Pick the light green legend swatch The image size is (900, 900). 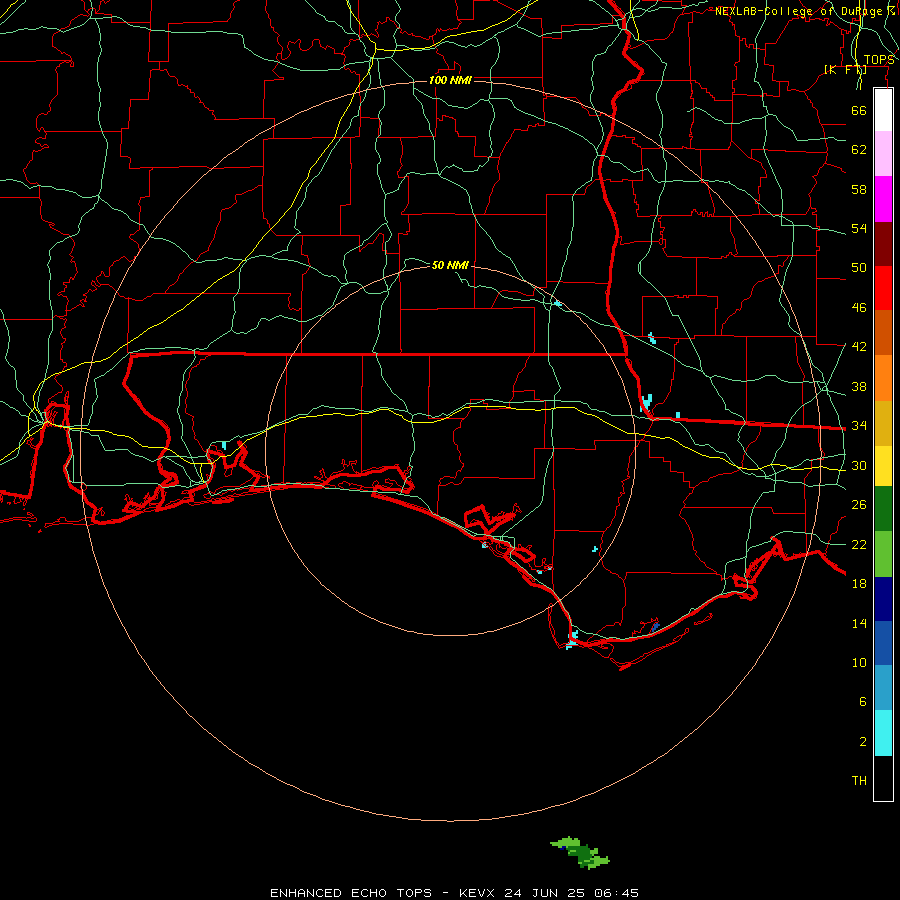[883, 554]
